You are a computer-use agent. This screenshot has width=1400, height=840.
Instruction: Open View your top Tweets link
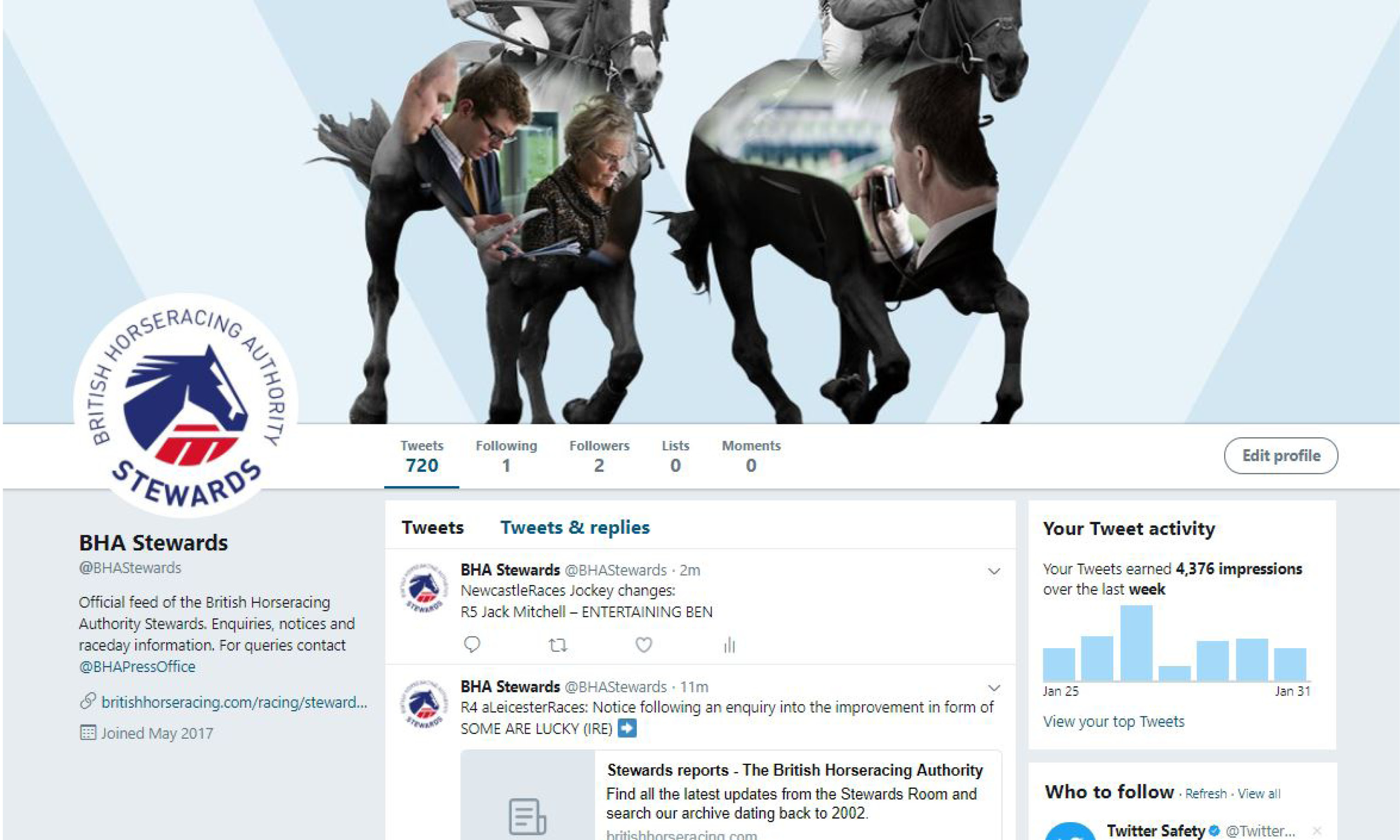(1113, 721)
